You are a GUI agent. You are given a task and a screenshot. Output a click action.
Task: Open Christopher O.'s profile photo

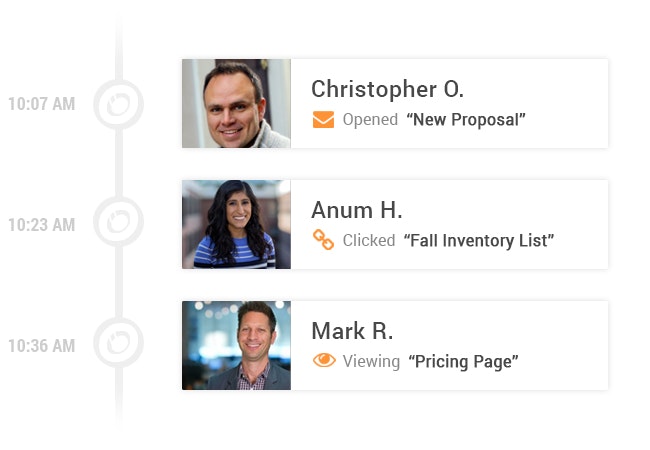pyautogui.click(x=236, y=103)
